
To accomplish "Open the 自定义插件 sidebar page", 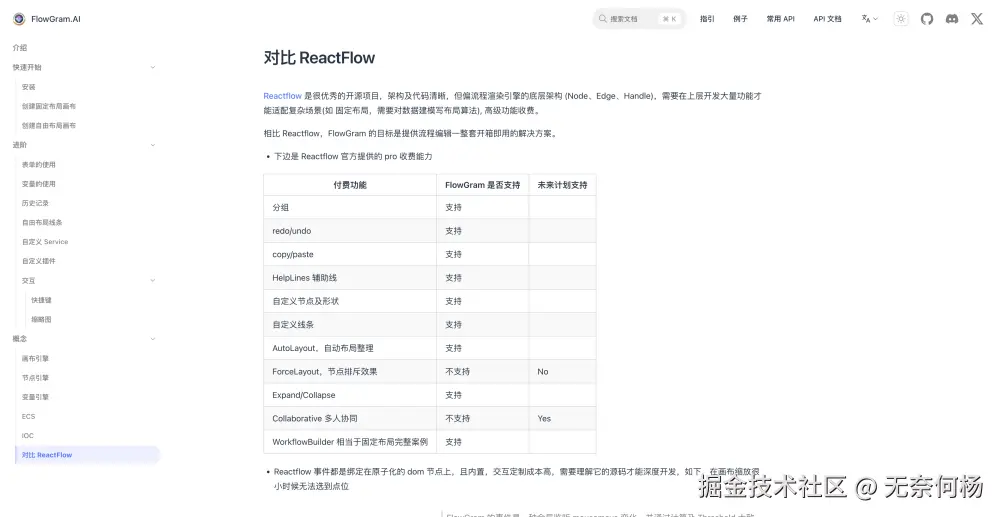I will (39, 261).
